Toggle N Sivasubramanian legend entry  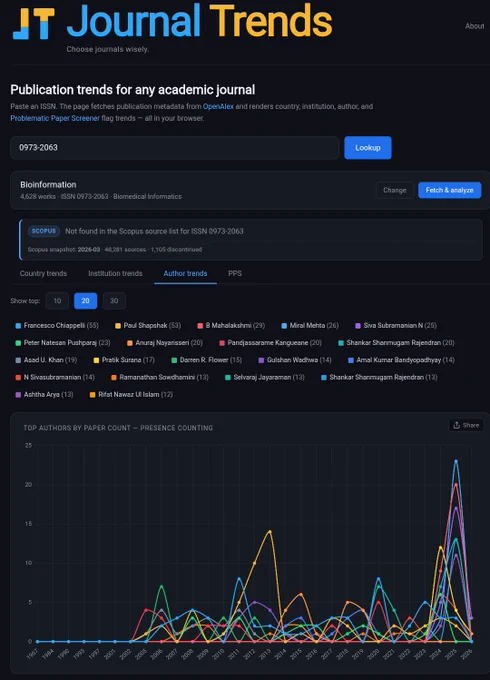(55, 377)
